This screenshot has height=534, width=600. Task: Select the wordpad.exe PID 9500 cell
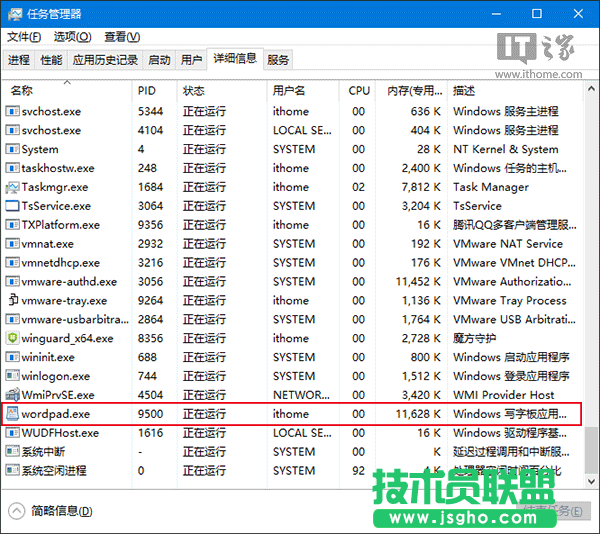point(150,414)
